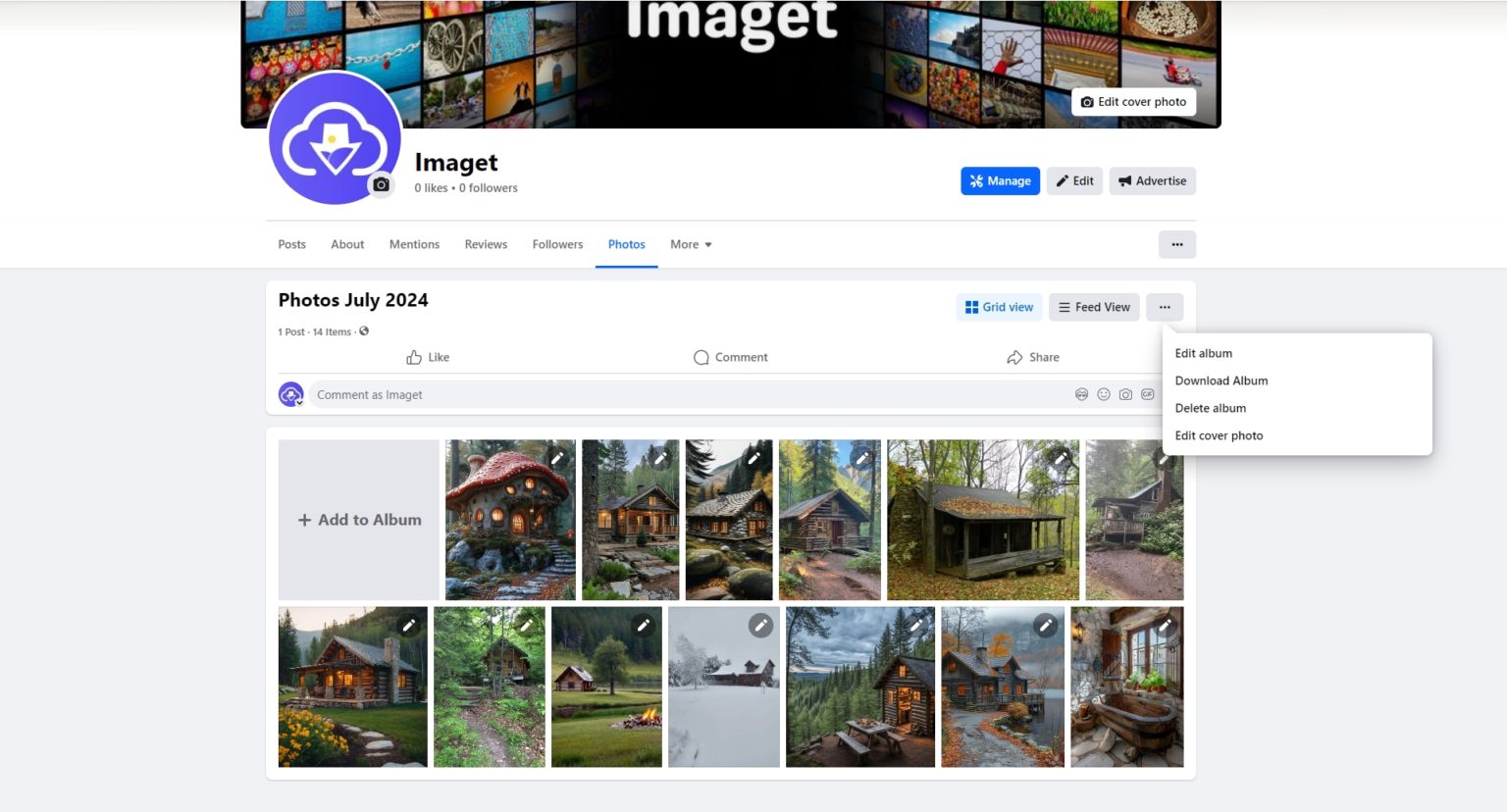
Task: Share the Photos July 2024 album
Action: pyautogui.click(x=1032, y=357)
